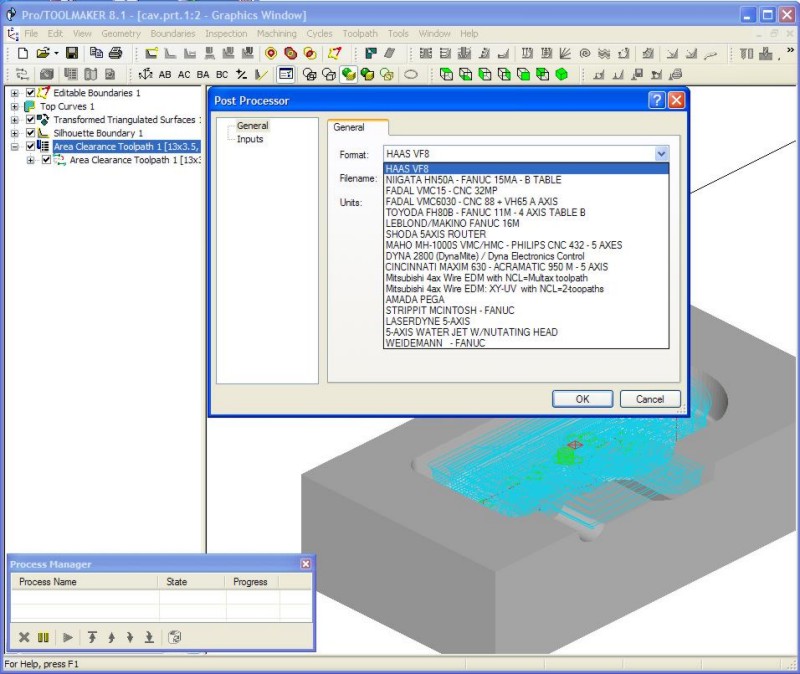Expand the Silhouette Boundary 1 tree node
The height and width of the screenshot is (674, 800).
15,133
